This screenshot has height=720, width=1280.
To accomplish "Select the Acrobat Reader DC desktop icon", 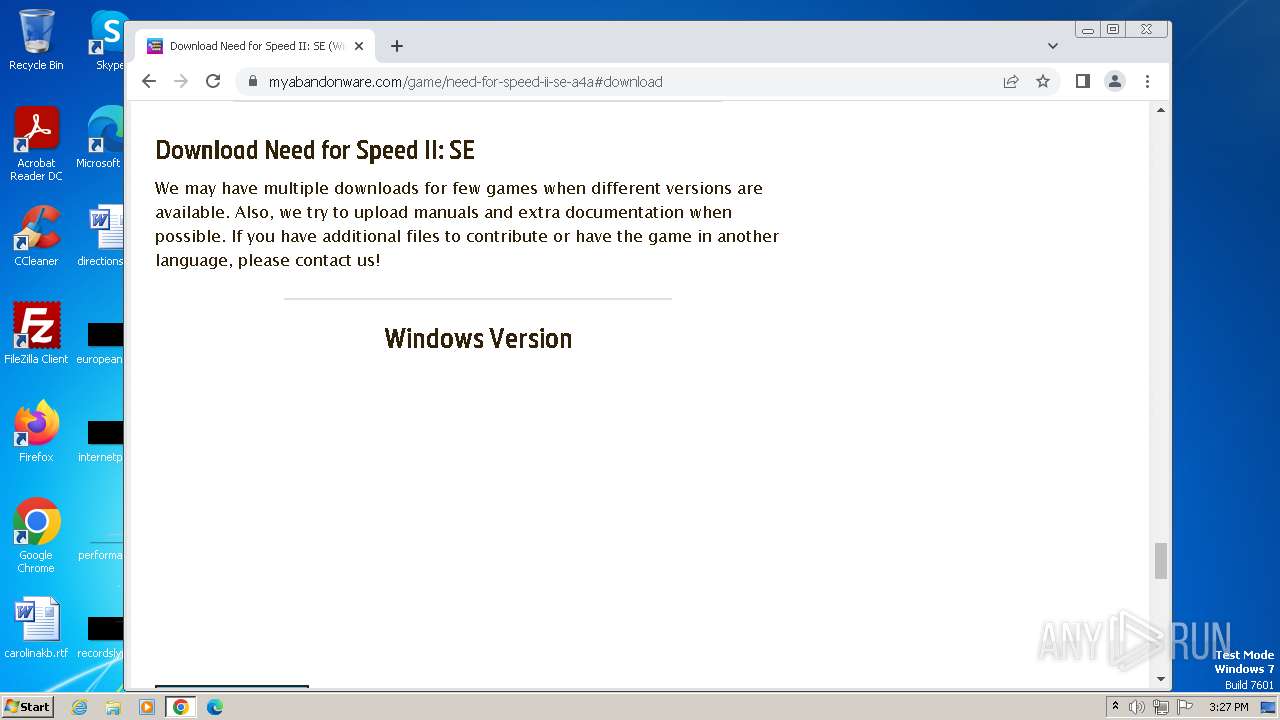I will click(36, 144).
